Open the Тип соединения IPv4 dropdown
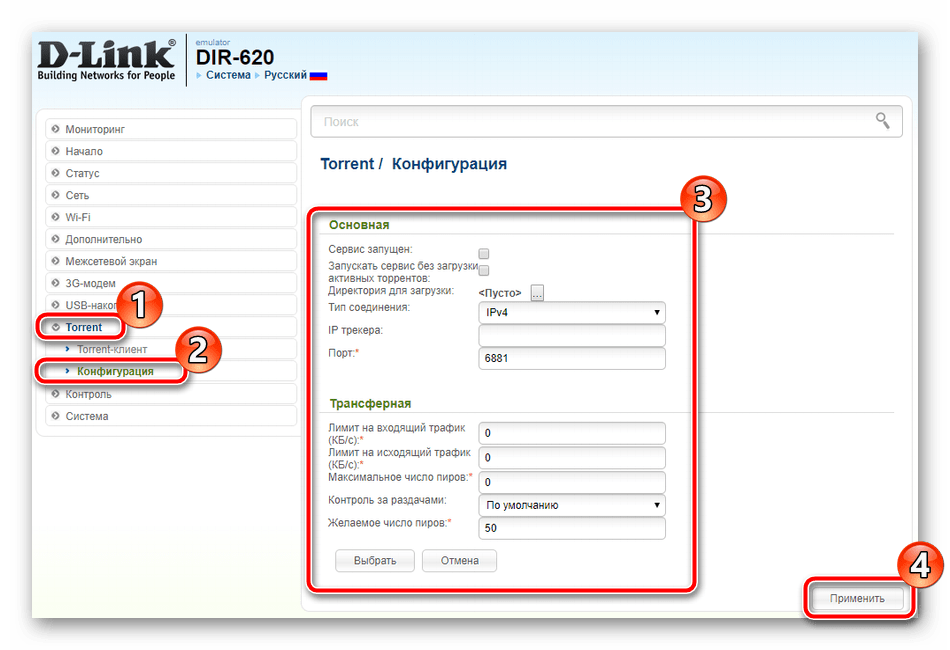 (x=572, y=313)
